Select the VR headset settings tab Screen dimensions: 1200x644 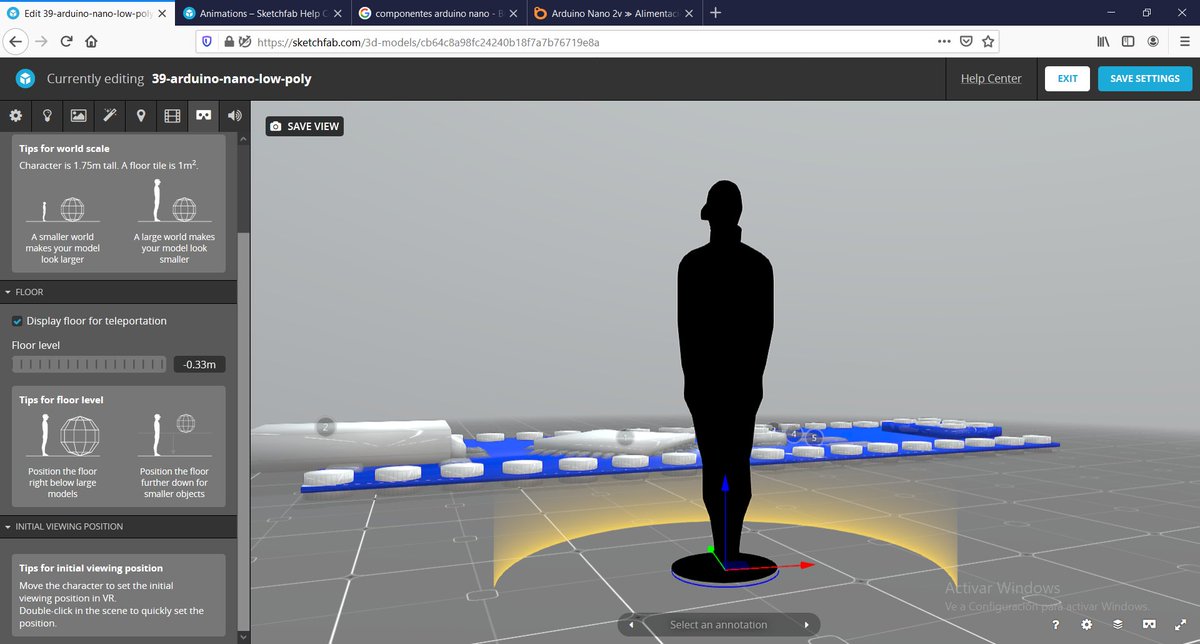pos(204,116)
